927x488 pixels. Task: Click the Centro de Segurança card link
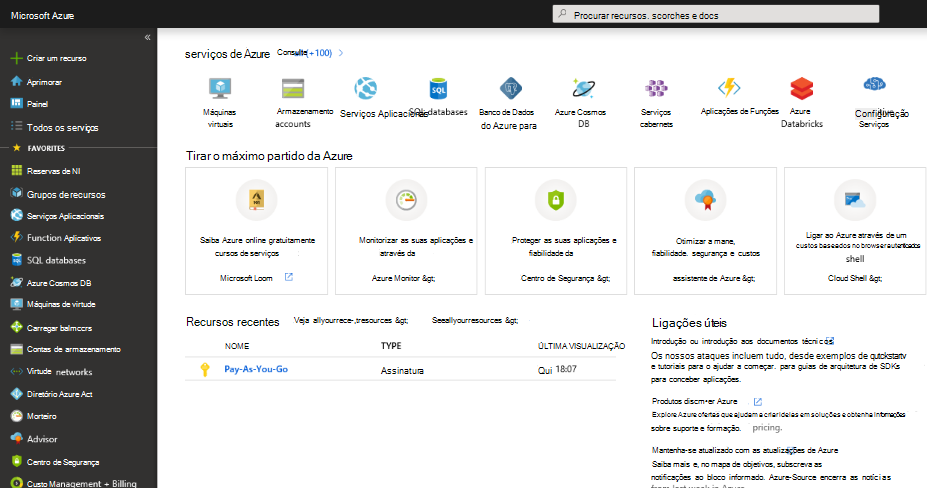[565, 278]
